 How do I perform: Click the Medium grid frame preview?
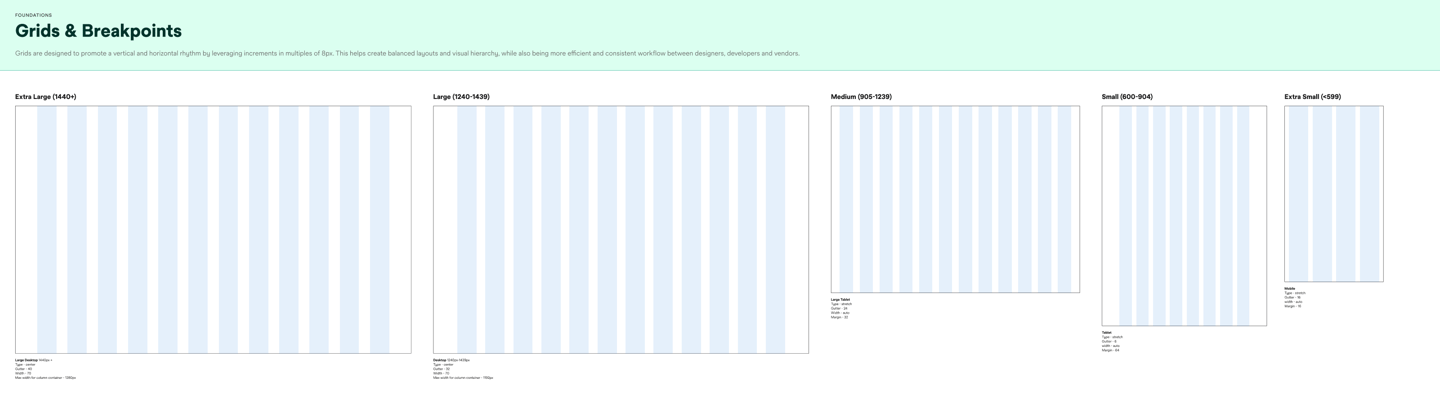click(x=955, y=199)
